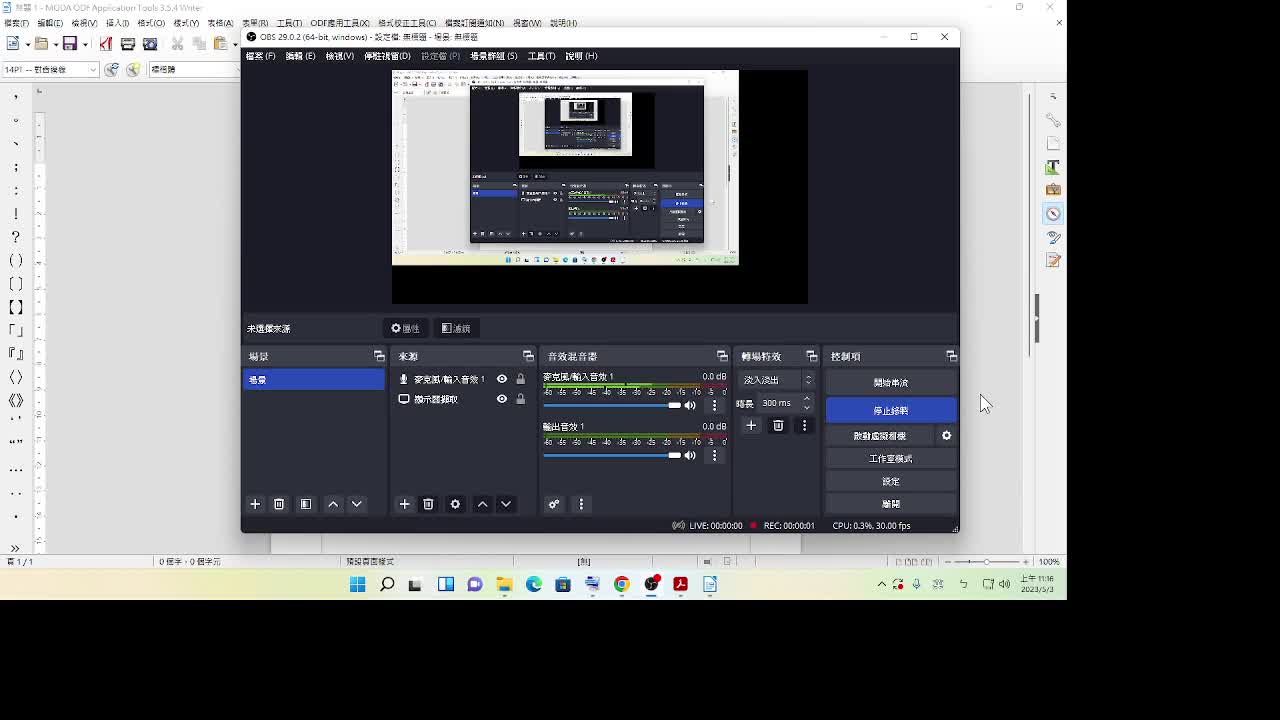Remove the selected scene with the trash icon
This screenshot has width=1280, height=720.
(x=279, y=504)
